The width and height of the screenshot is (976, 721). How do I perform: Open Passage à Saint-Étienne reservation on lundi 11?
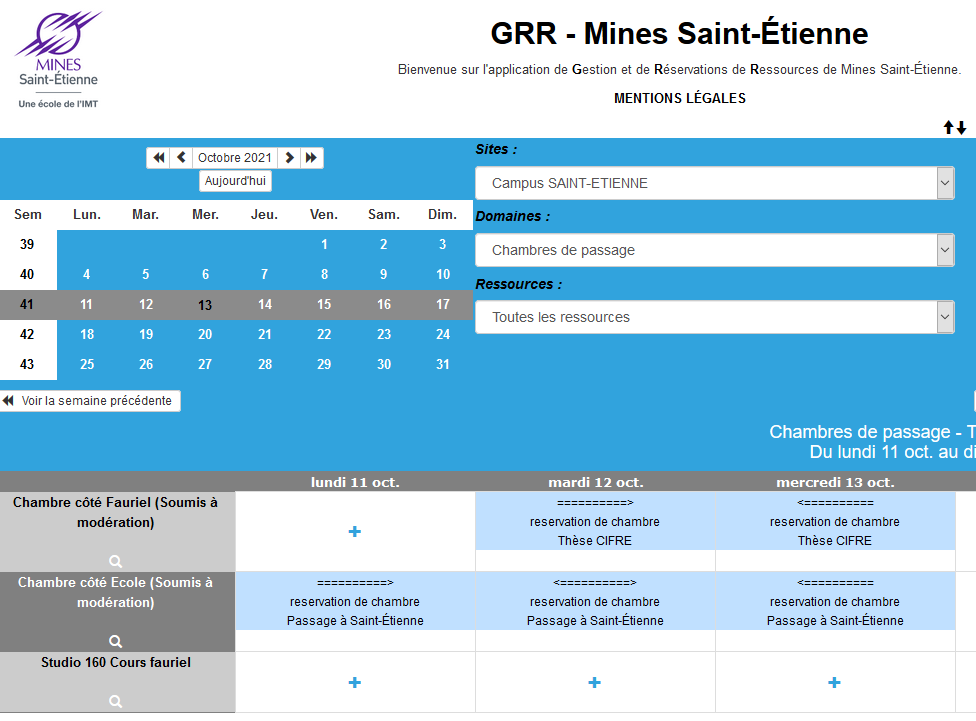coord(355,601)
